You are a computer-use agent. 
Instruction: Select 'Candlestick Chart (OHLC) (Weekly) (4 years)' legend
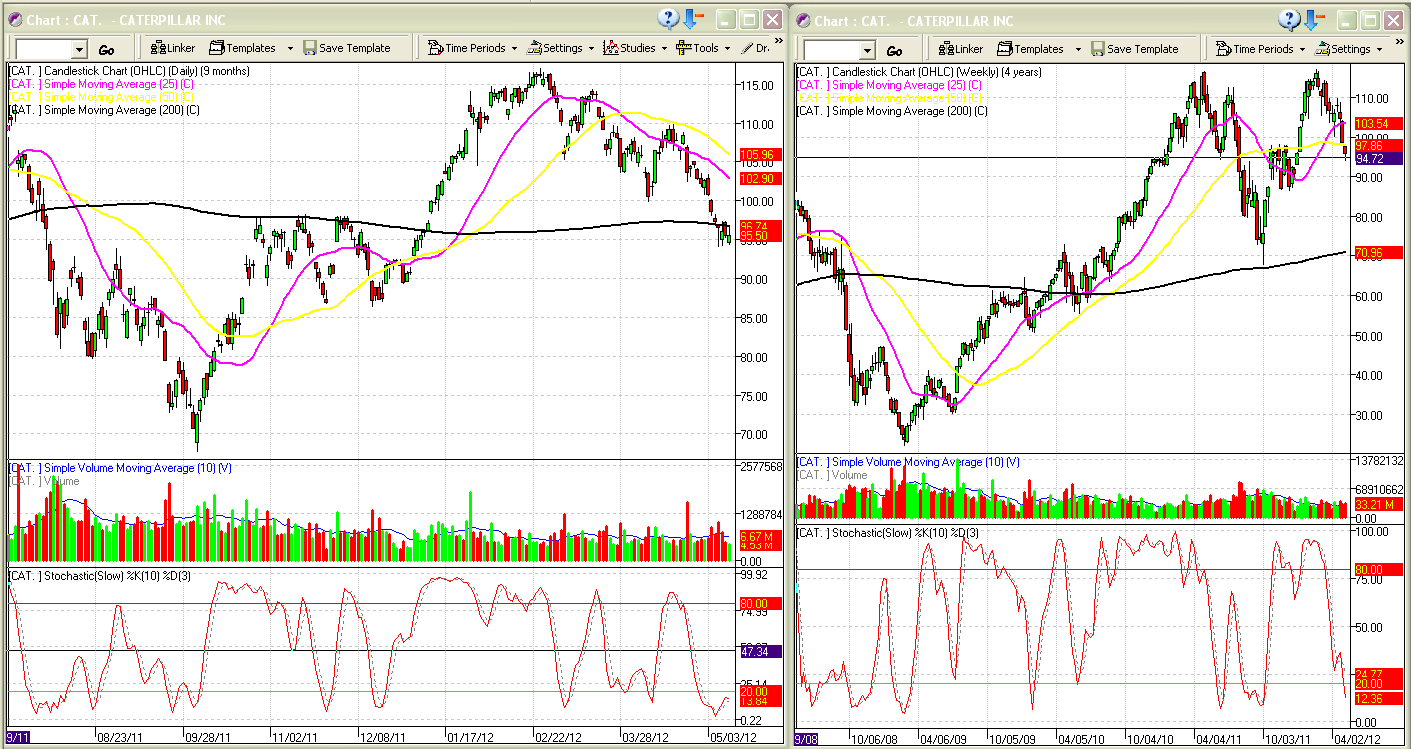tap(921, 71)
